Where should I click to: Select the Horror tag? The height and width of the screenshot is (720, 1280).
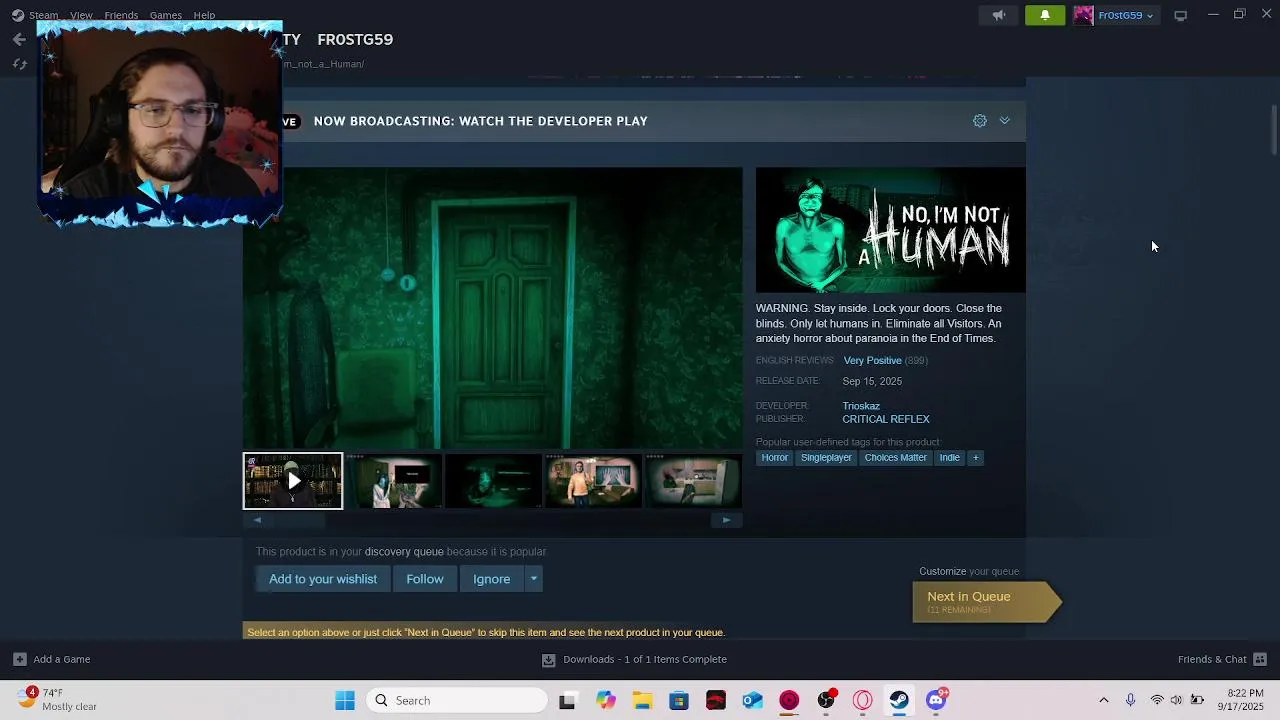(775, 458)
